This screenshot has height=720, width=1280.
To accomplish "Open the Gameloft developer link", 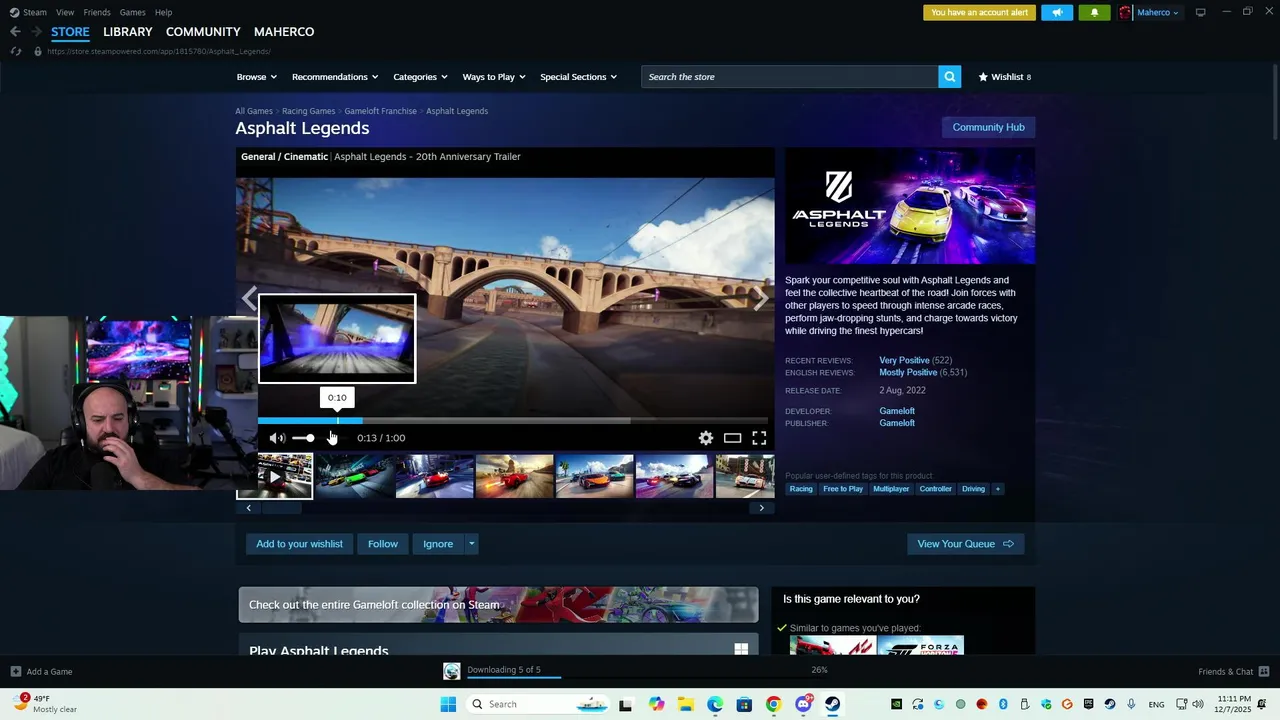I will 897,411.
